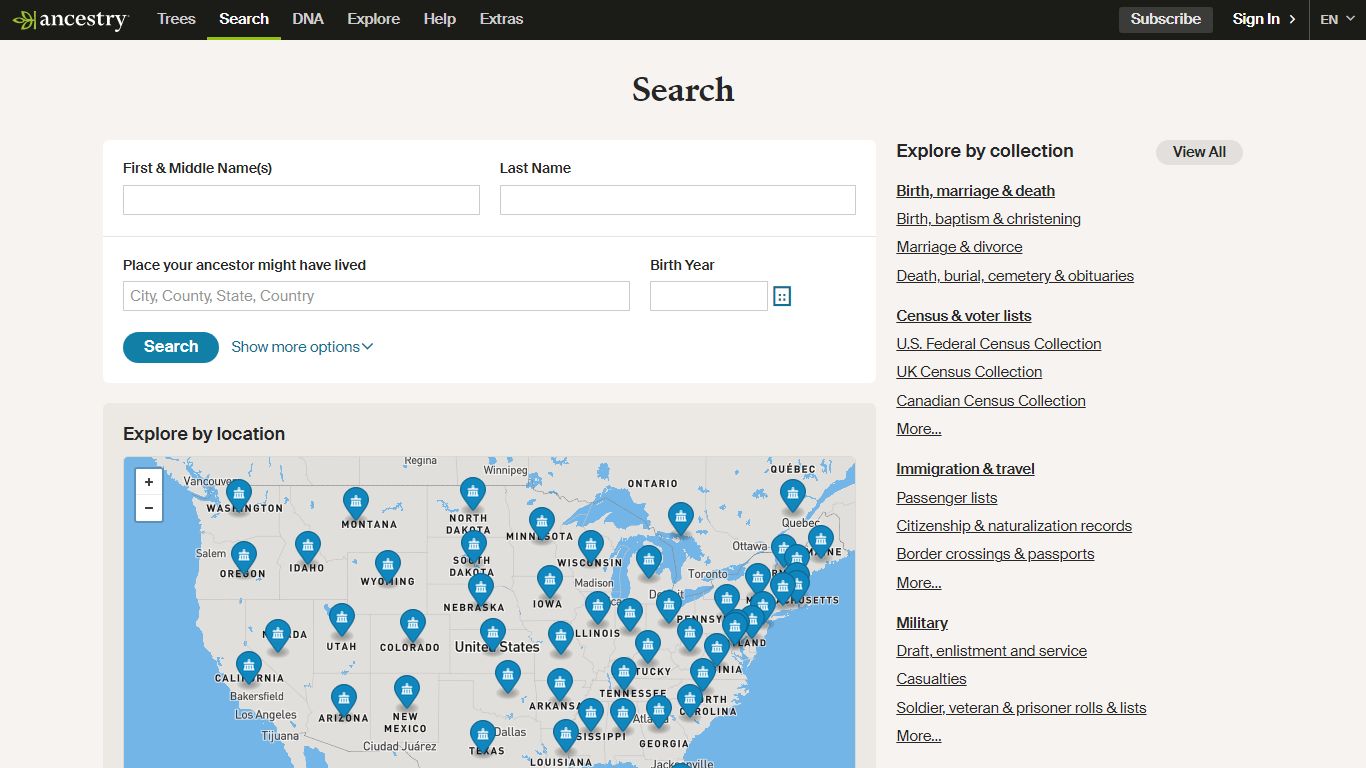The image size is (1366, 768).
Task: Select the Texas map pin
Action: pyautogui.click(x=483, y=736)
